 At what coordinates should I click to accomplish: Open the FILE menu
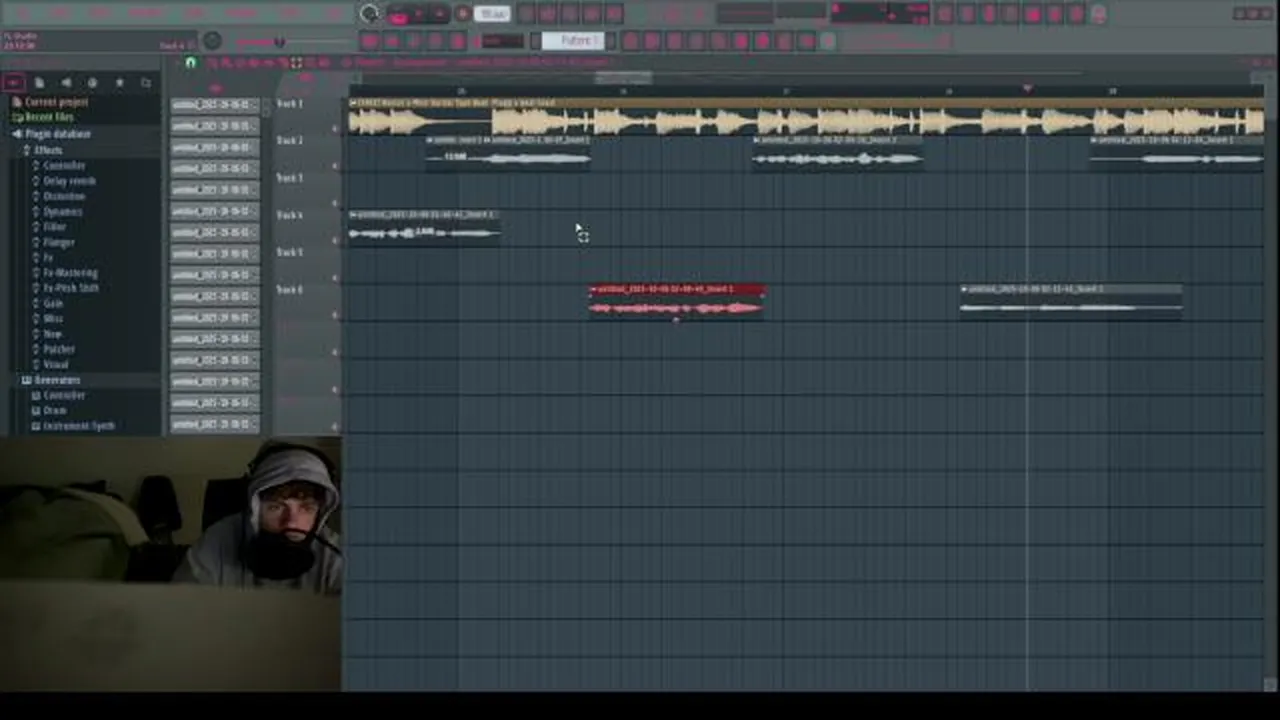point(22,13)
